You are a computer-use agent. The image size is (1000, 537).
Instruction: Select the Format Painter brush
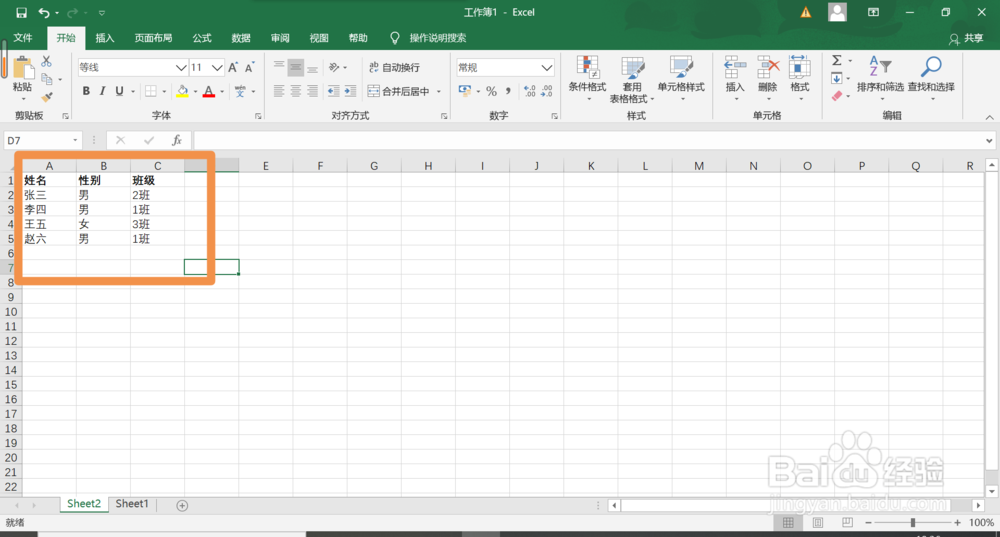click(x=47, y=97)
